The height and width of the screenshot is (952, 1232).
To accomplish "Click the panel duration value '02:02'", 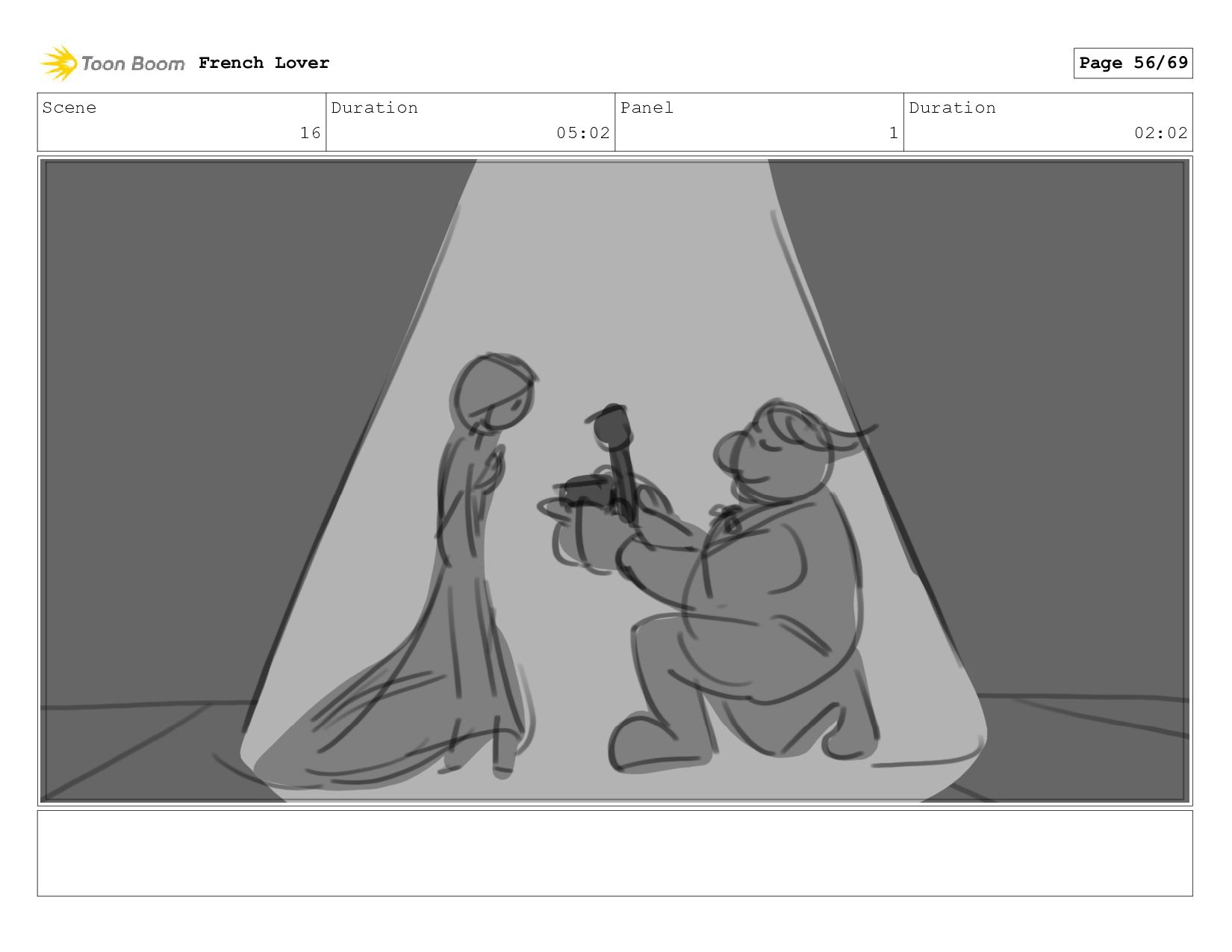I will point(1160,133).
